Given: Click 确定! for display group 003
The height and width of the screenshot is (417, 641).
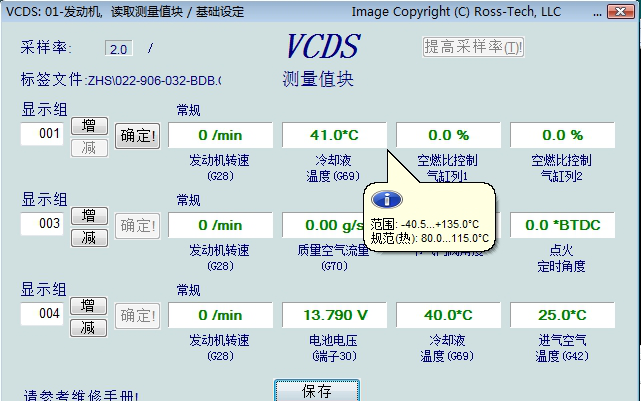Looking at the screenshot, I should pos(137,226).
